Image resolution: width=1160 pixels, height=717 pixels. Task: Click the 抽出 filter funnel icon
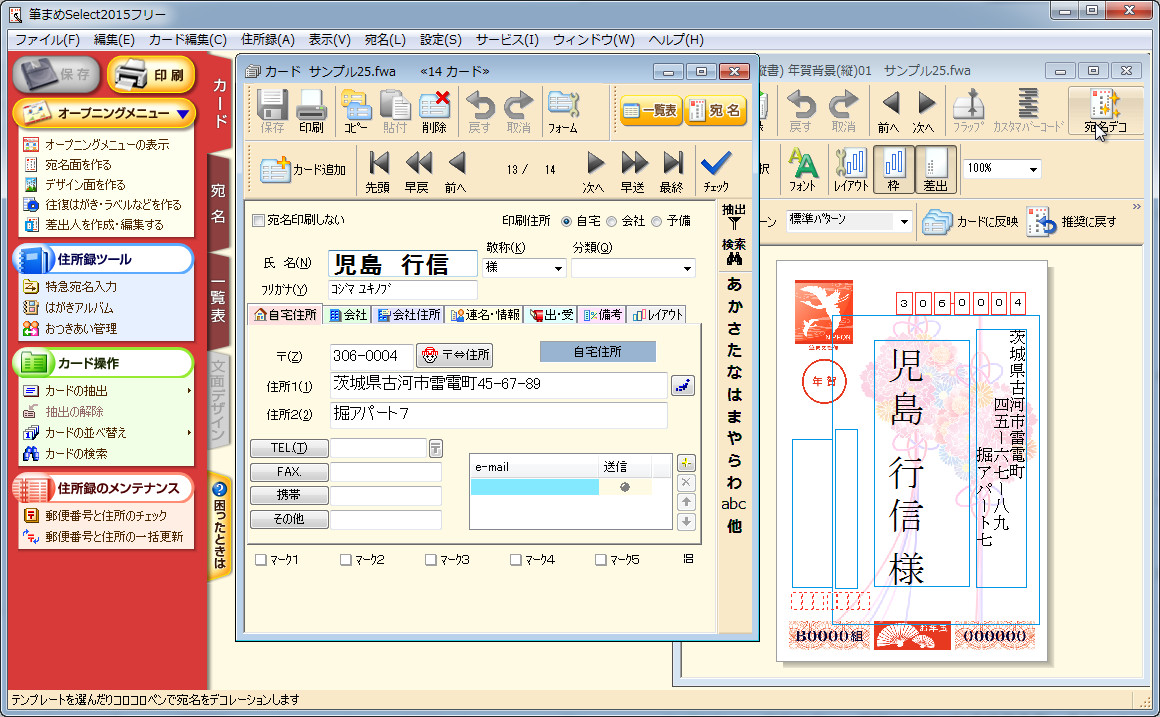pos(734,217)
